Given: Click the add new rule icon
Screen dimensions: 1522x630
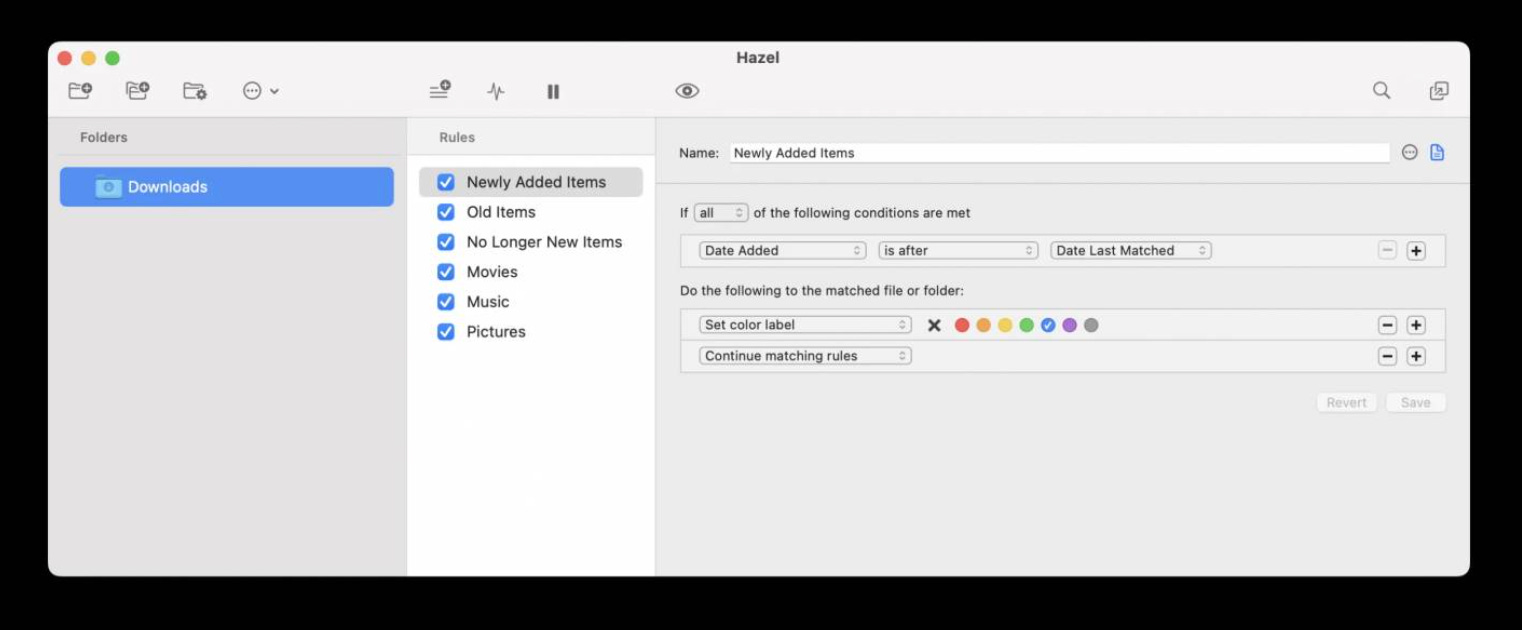Looking at the screenshot, I should [440, 91].
